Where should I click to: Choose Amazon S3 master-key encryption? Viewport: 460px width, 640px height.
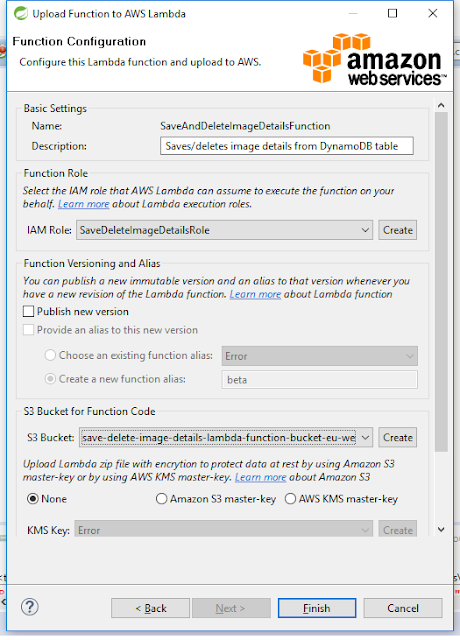tap(161, 499)
